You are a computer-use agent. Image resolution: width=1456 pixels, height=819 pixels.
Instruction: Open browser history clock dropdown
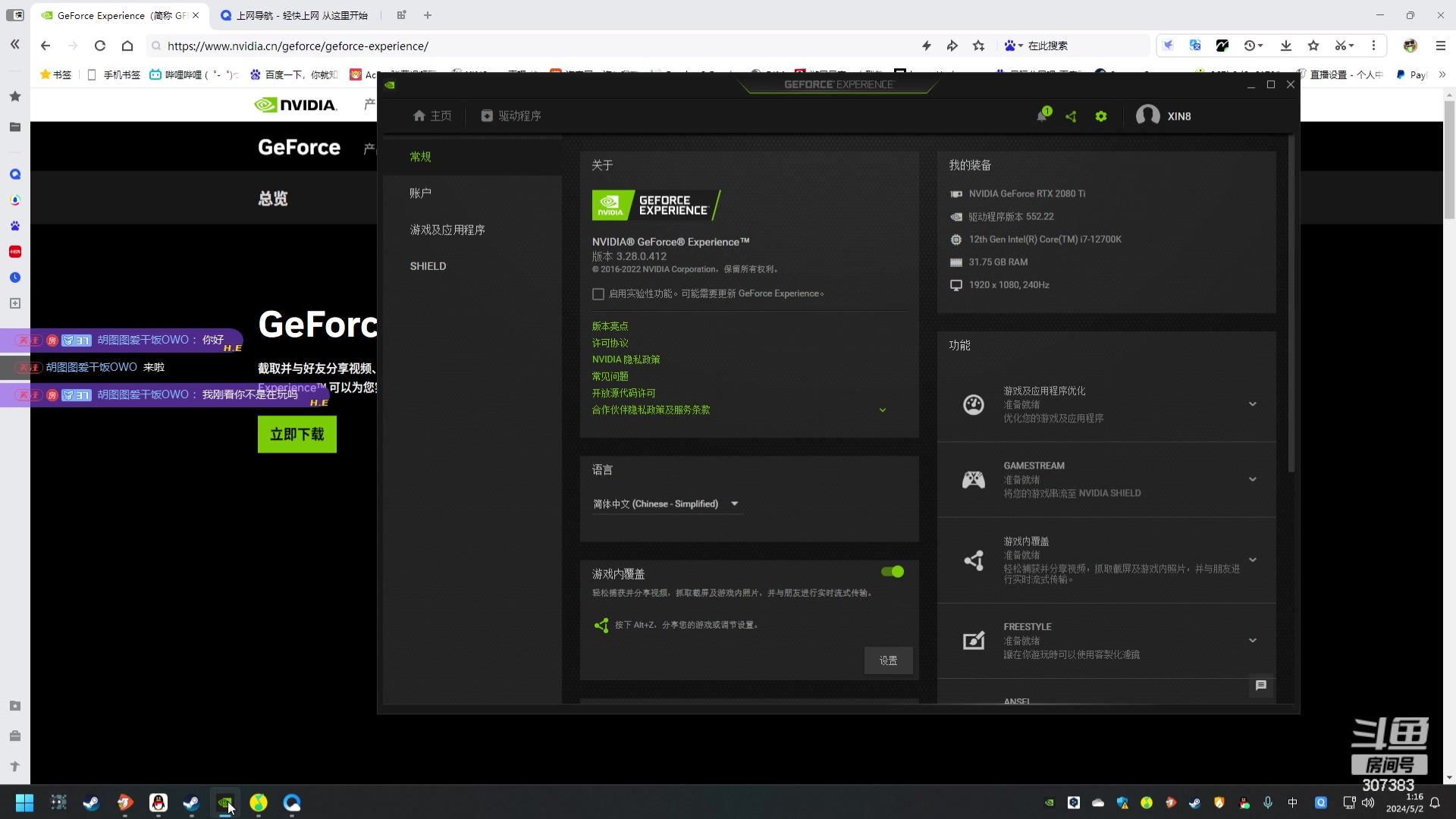click(1253, 45)
